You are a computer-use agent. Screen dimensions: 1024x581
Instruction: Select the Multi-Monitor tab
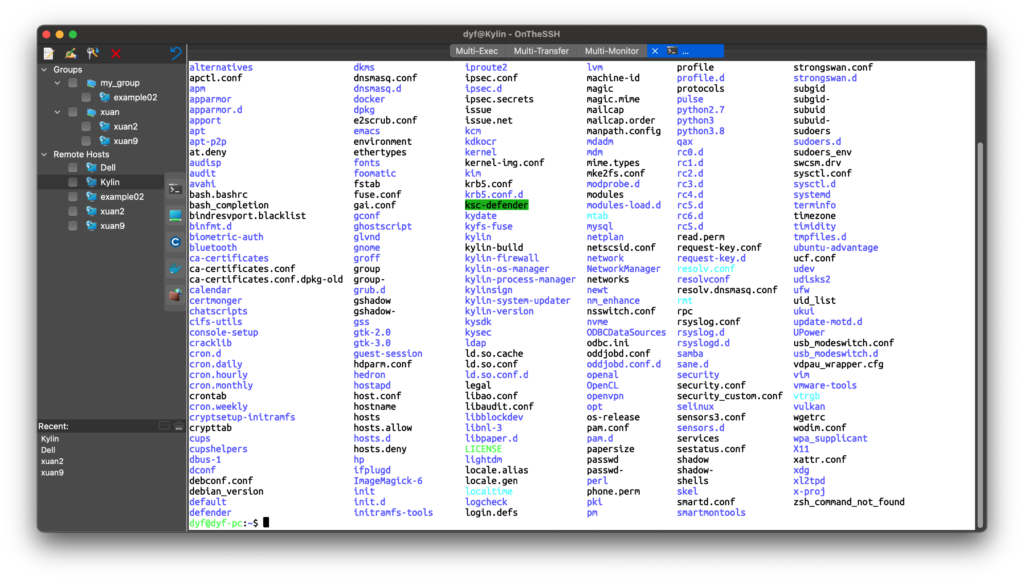coord(611,50)
